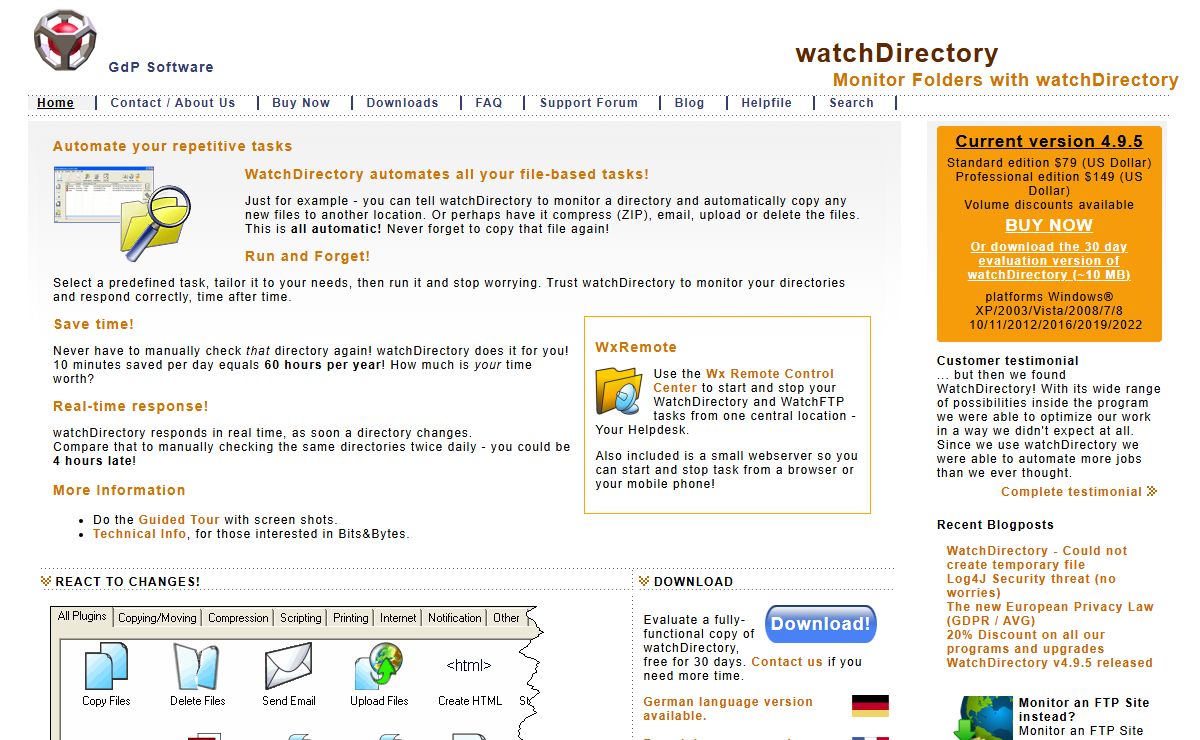The height and width of the screenshot is (740, 1200).
Task: Open Log4J Security threat blogpost
Action: coord(1031,585)
